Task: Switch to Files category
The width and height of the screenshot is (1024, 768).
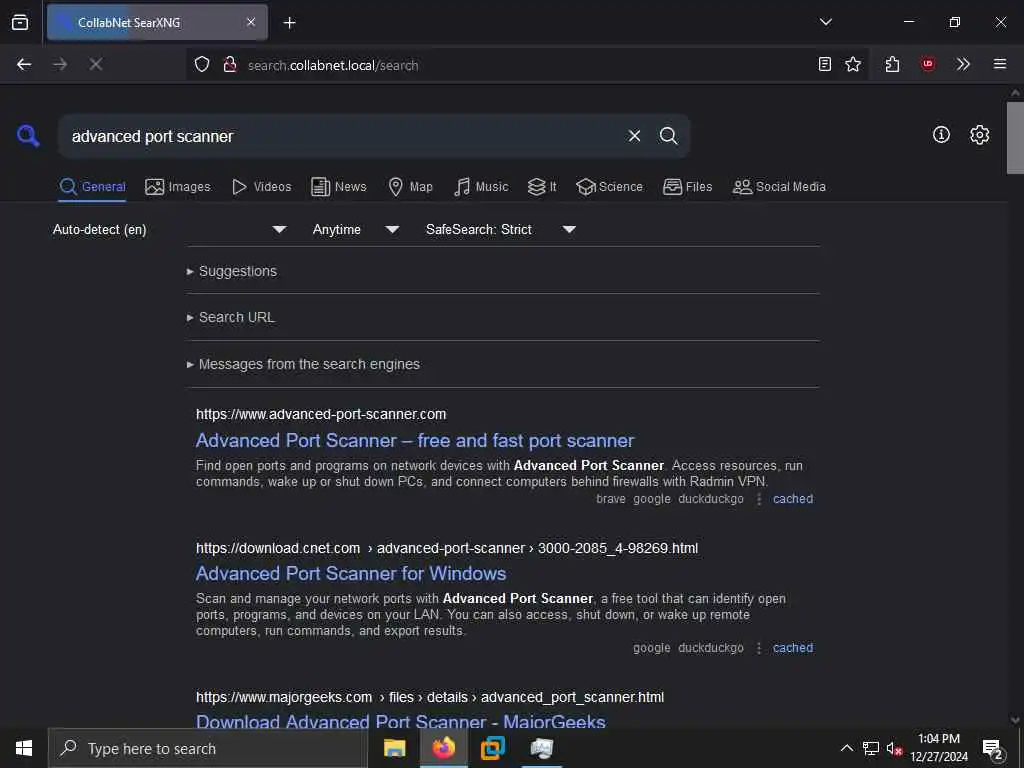Action: [x=687, y=187]
